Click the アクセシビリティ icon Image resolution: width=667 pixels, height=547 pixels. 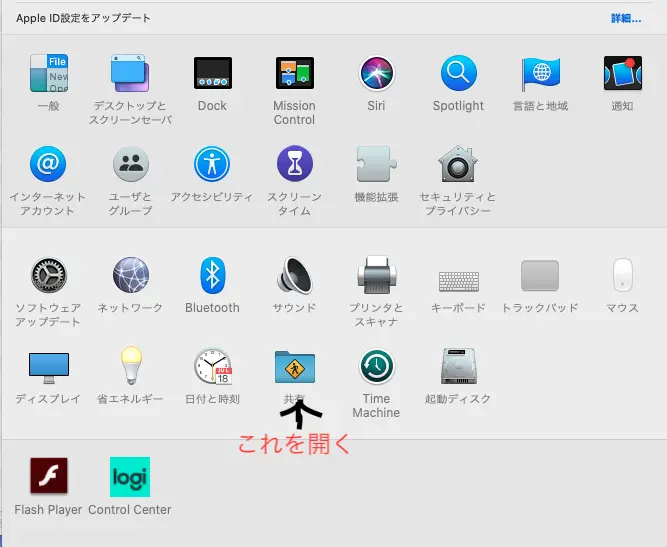[x=212, y=164]
